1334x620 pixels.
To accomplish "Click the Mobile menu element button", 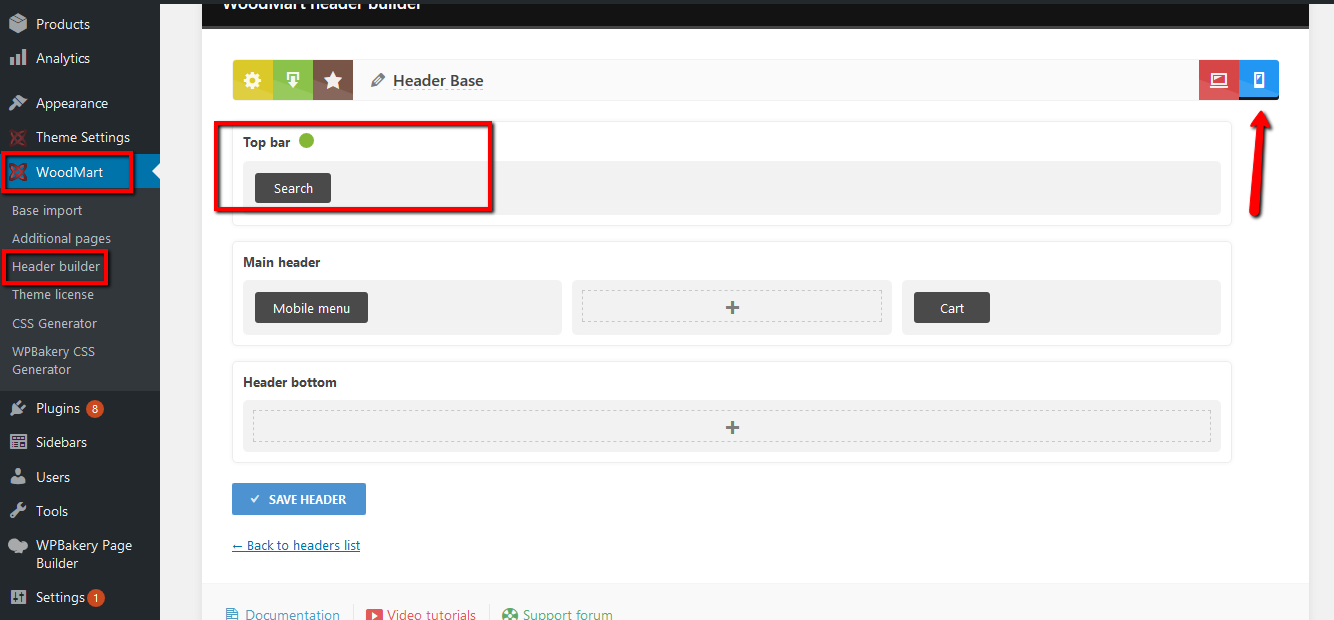I will pos(311,308).
